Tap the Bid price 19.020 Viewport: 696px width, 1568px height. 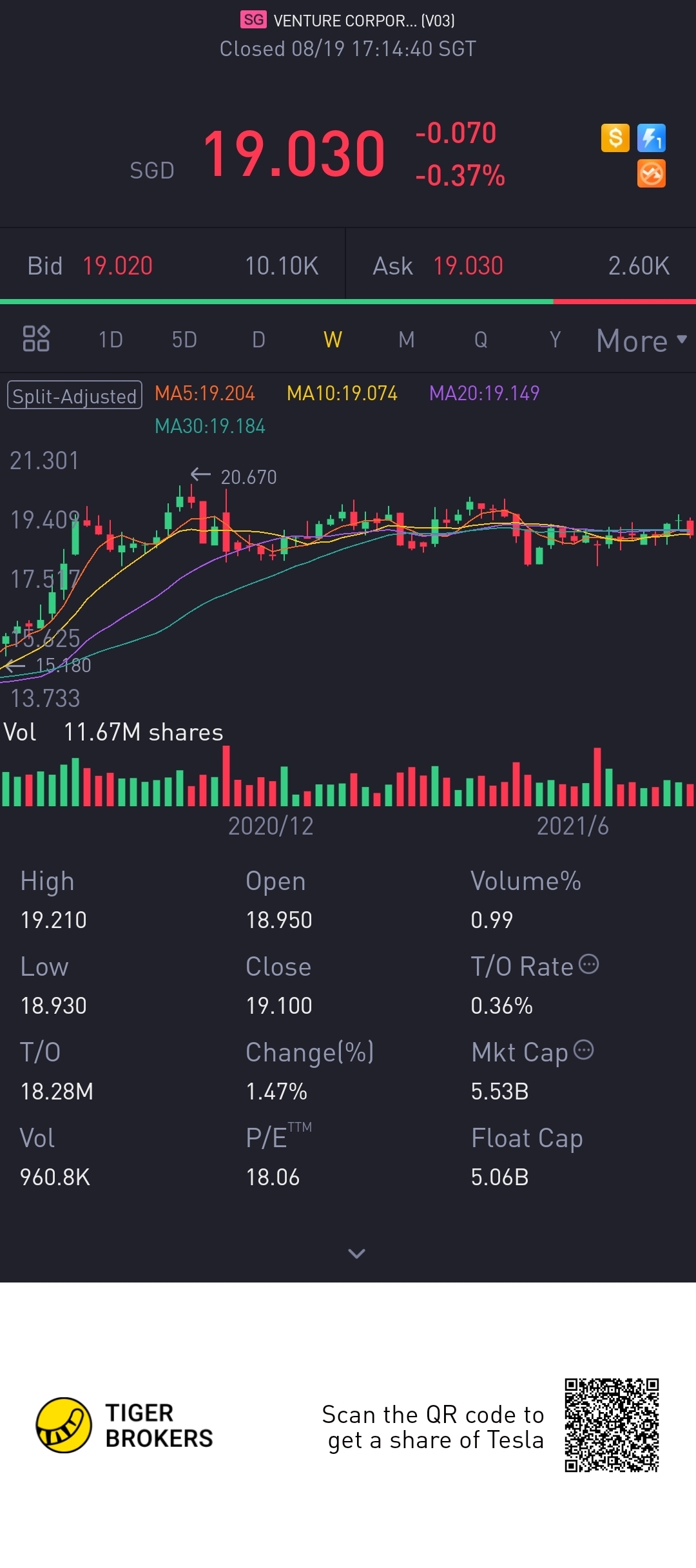(118, 266)
